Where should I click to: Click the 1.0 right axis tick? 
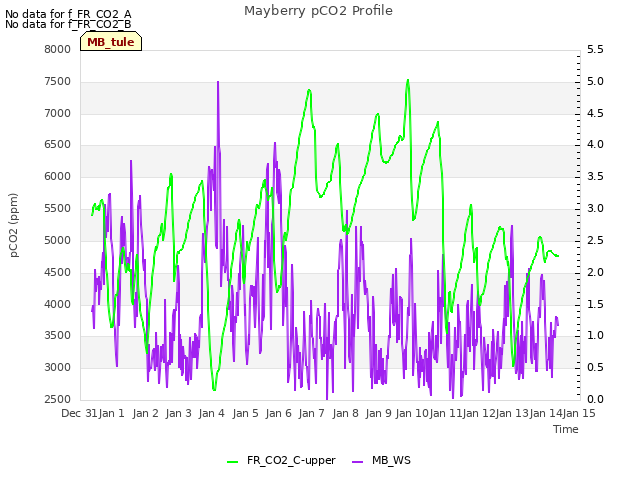[x=595, y=336]
